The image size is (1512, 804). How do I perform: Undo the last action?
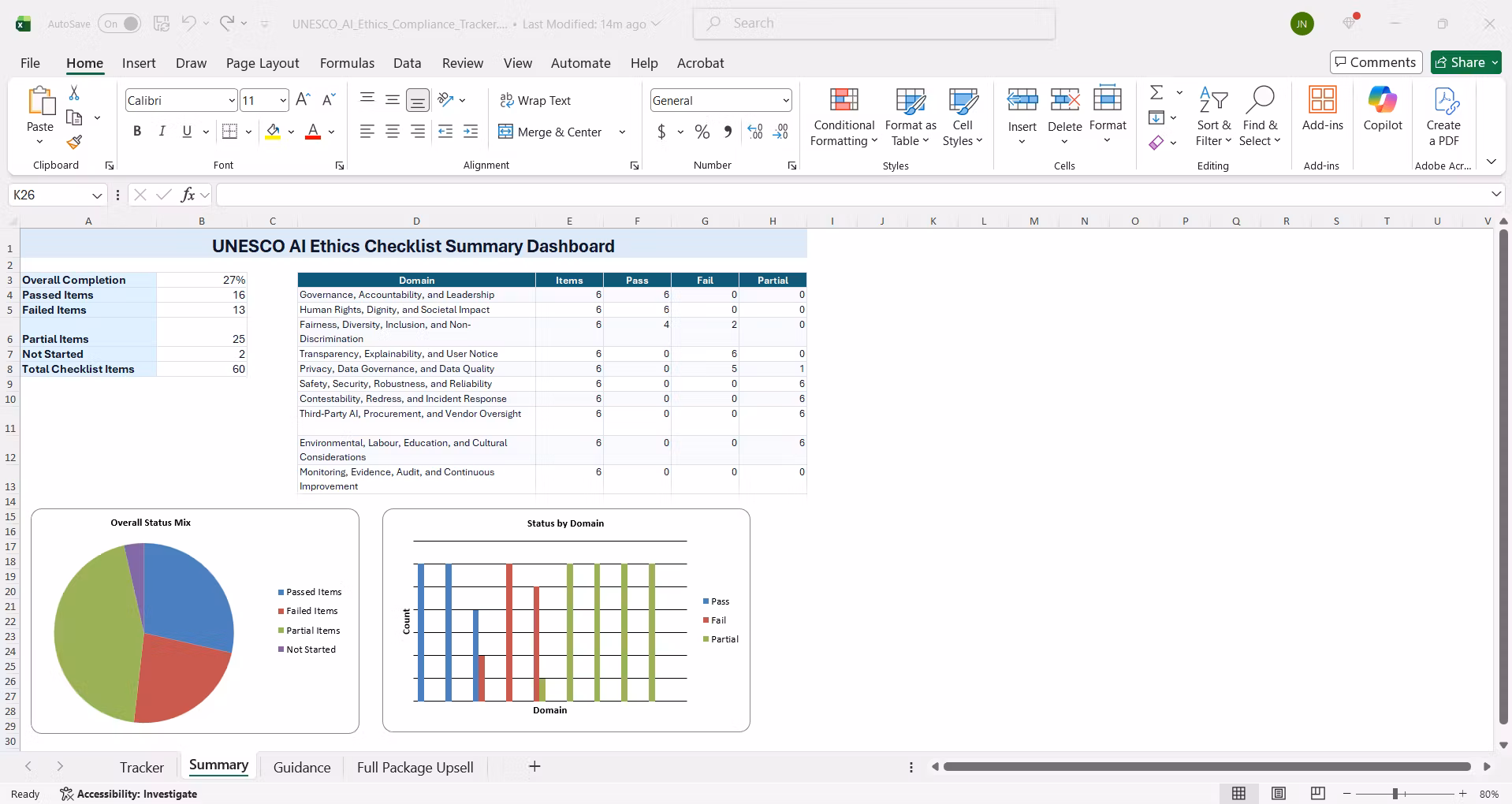(188, 24)
